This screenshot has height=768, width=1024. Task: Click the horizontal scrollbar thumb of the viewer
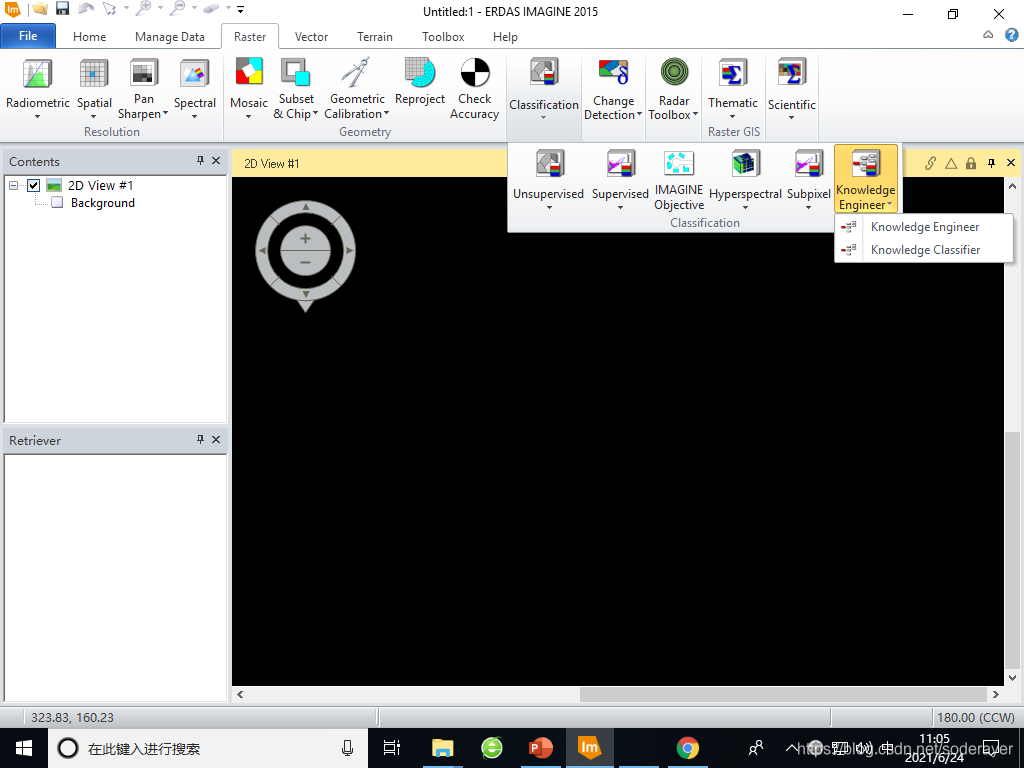point(783,695)
